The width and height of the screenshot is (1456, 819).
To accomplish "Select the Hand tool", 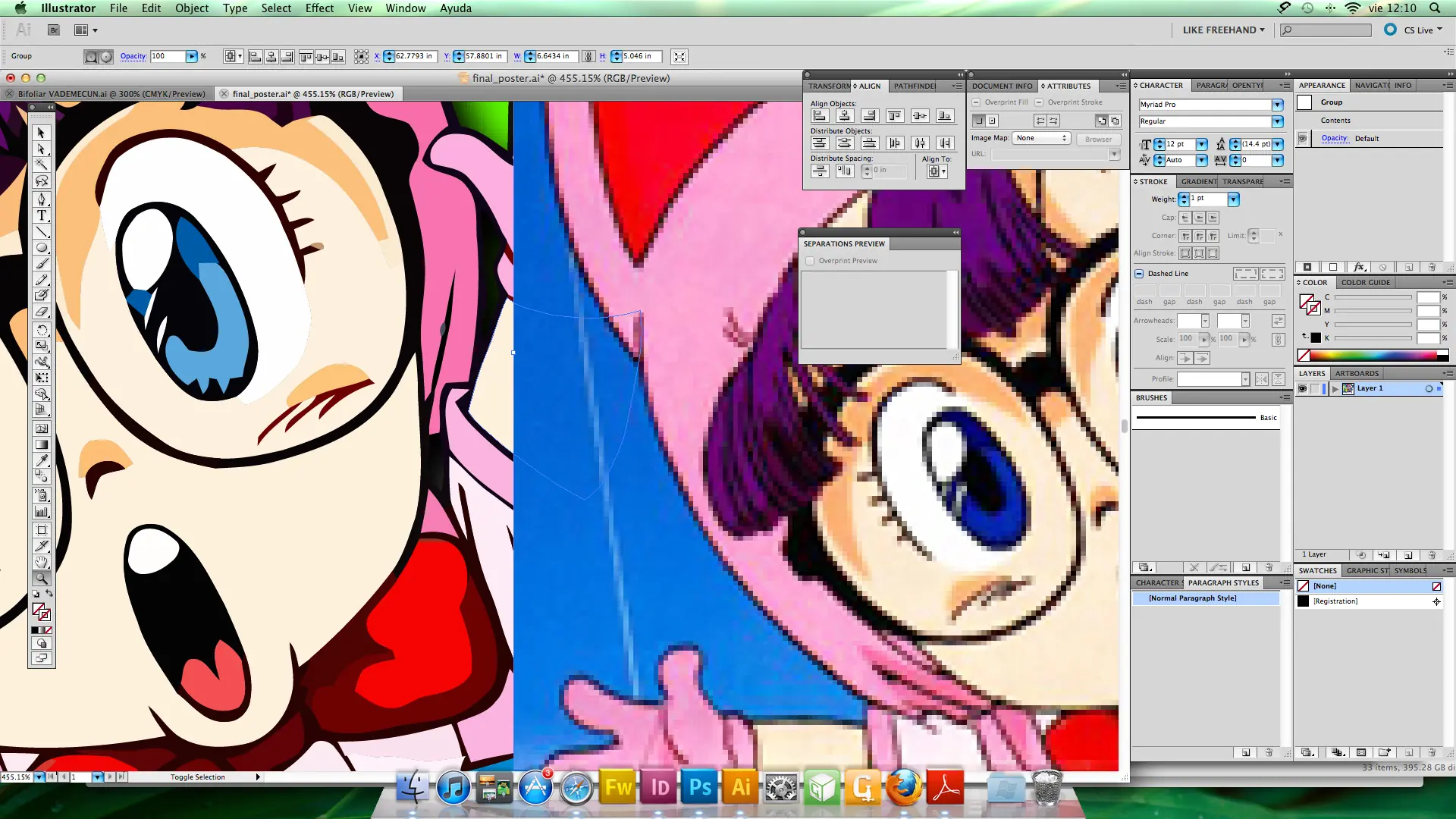I will click(42, 562).
